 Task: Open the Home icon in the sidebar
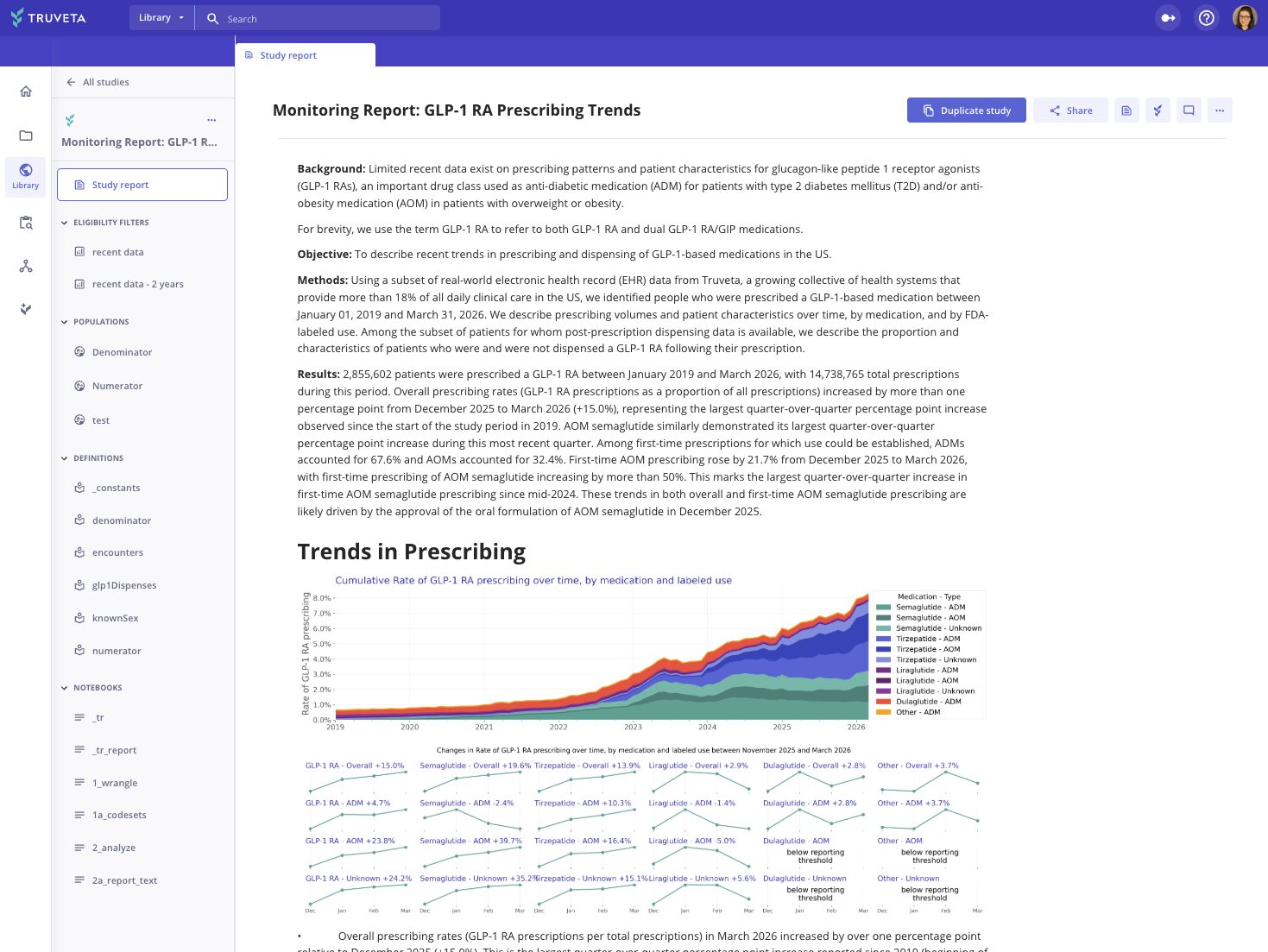25,91
